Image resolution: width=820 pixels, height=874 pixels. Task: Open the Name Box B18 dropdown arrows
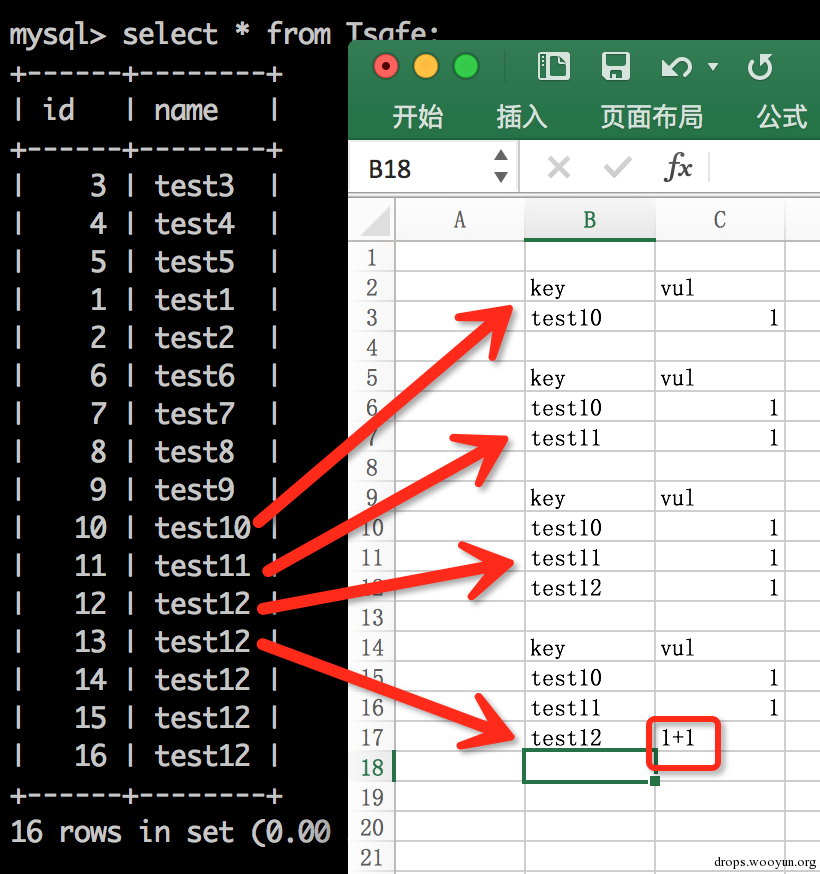point(501,167)
